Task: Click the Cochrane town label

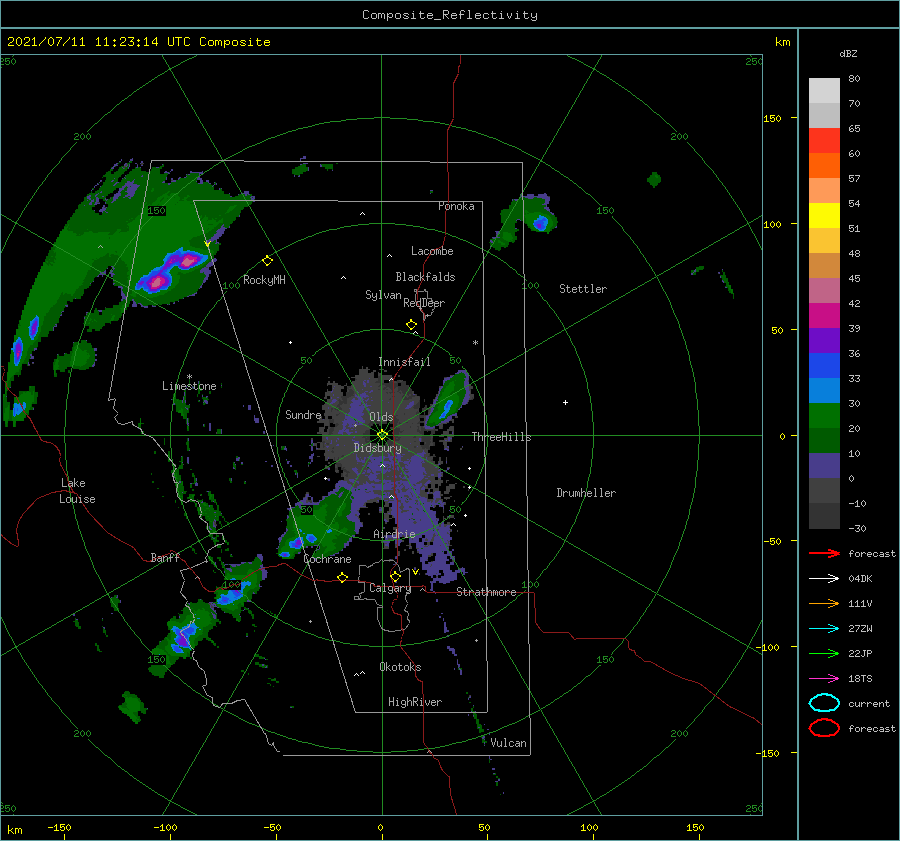Action: 327,559
